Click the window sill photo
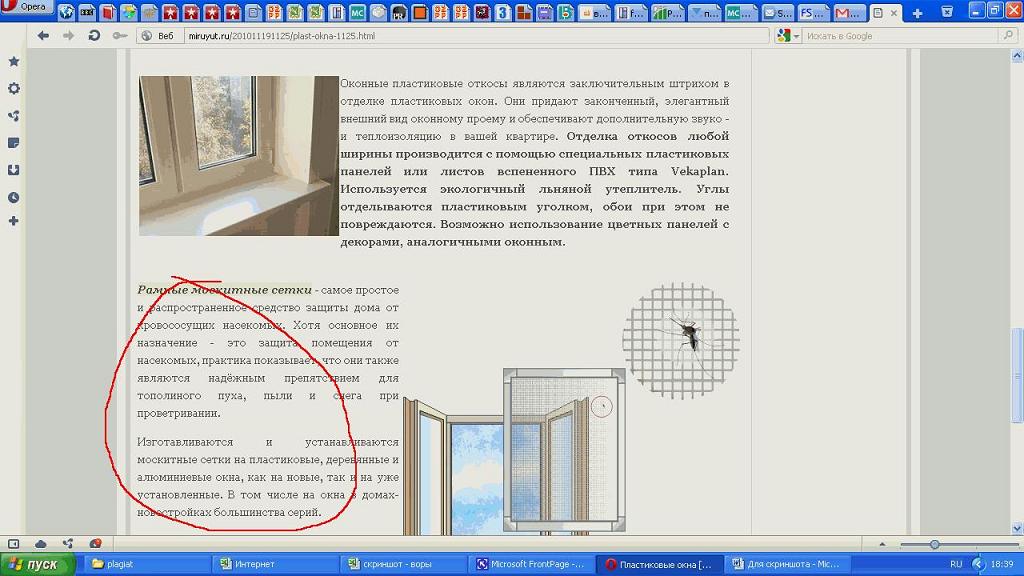The image size is (1024, 576). click(x=238, y=155)
